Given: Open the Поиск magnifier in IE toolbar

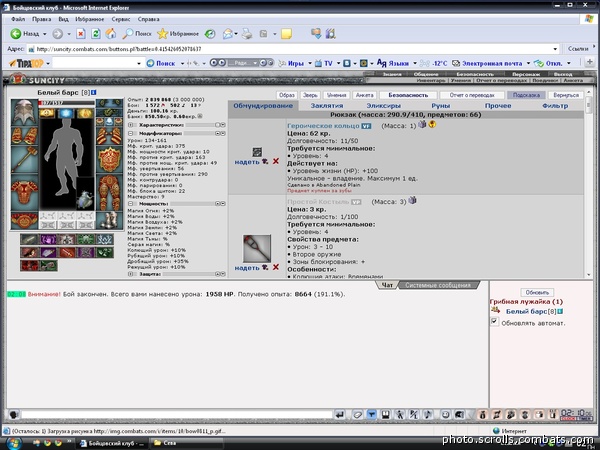Looking at the screenshot, I should [137, 34].
